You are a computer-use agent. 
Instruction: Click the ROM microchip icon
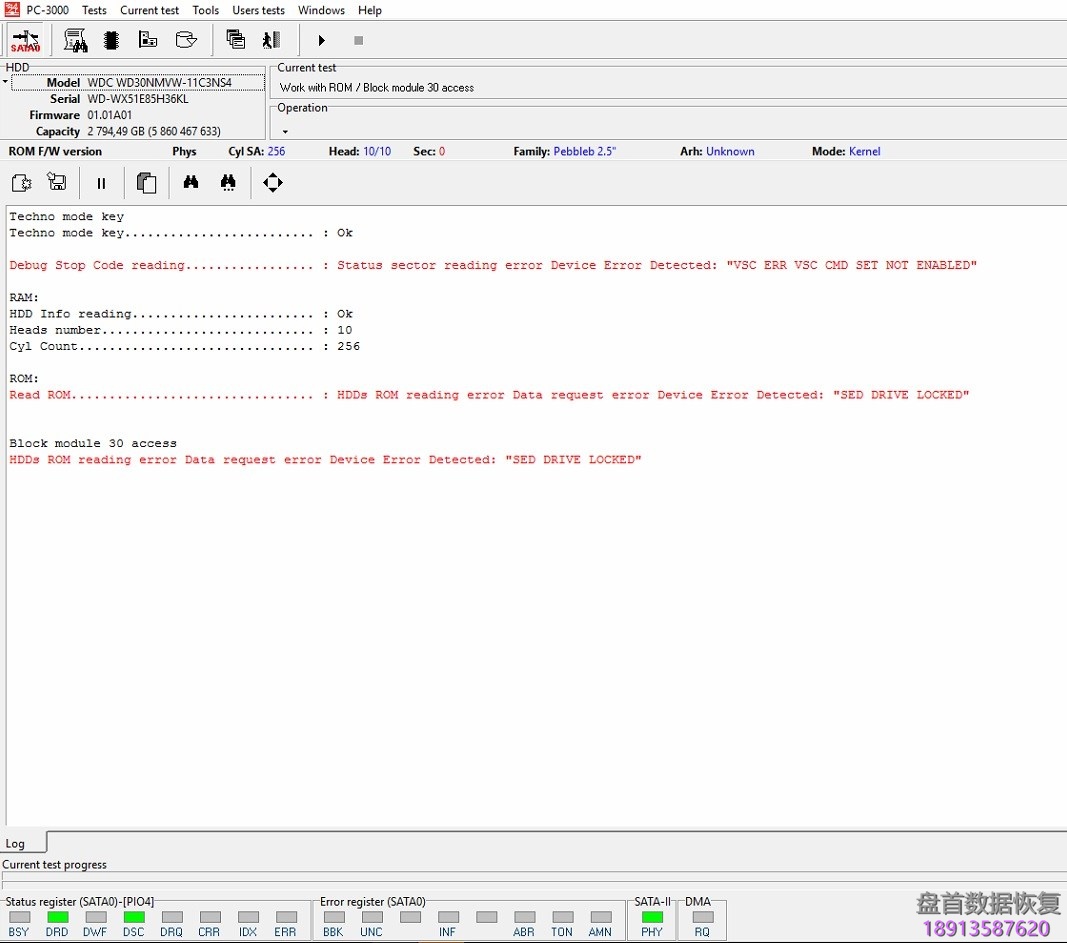tap(111, 40)
